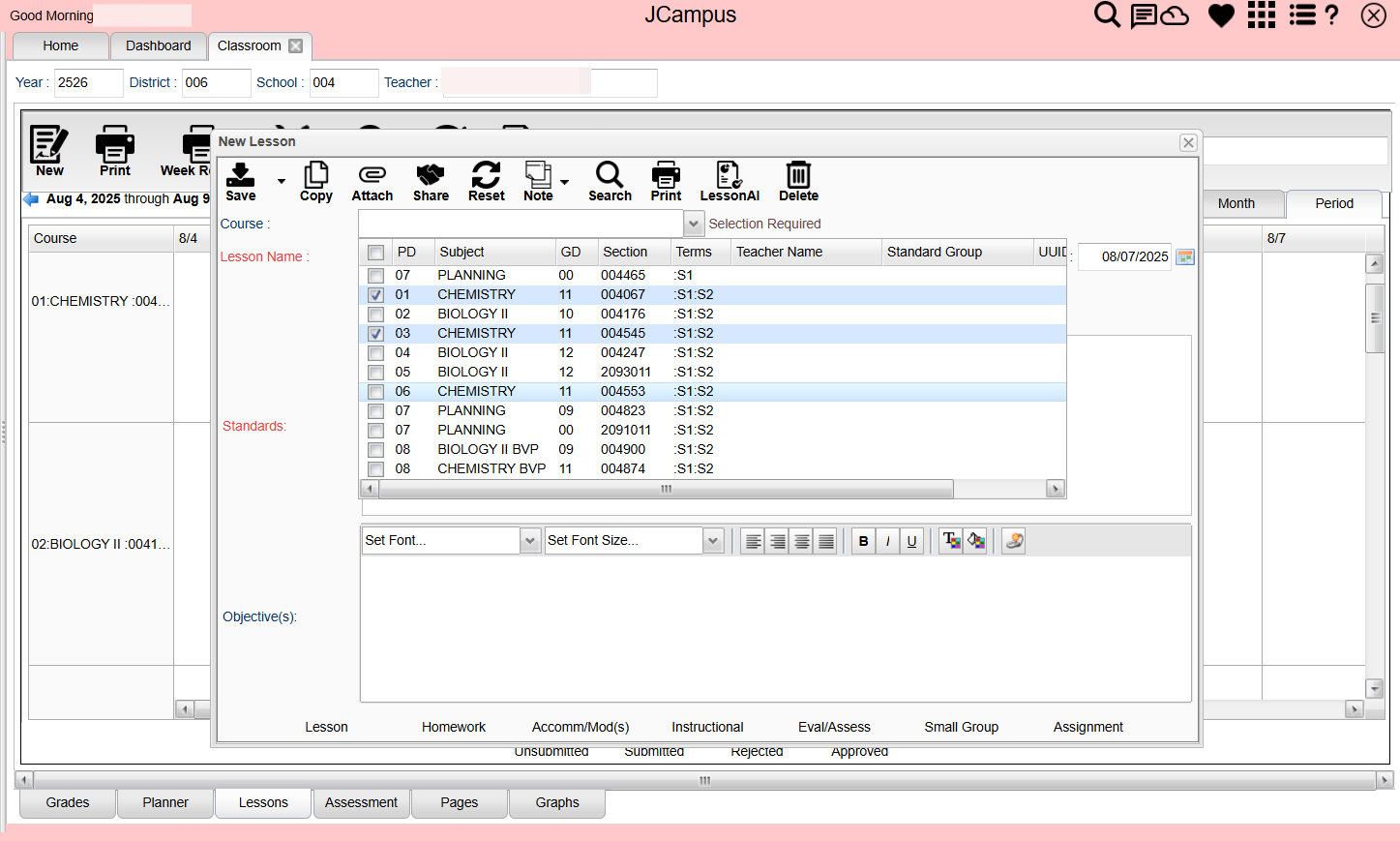Go to previous week with blue arrow
The height and width of the screenshot is (841, 1400).
point(31,199)
